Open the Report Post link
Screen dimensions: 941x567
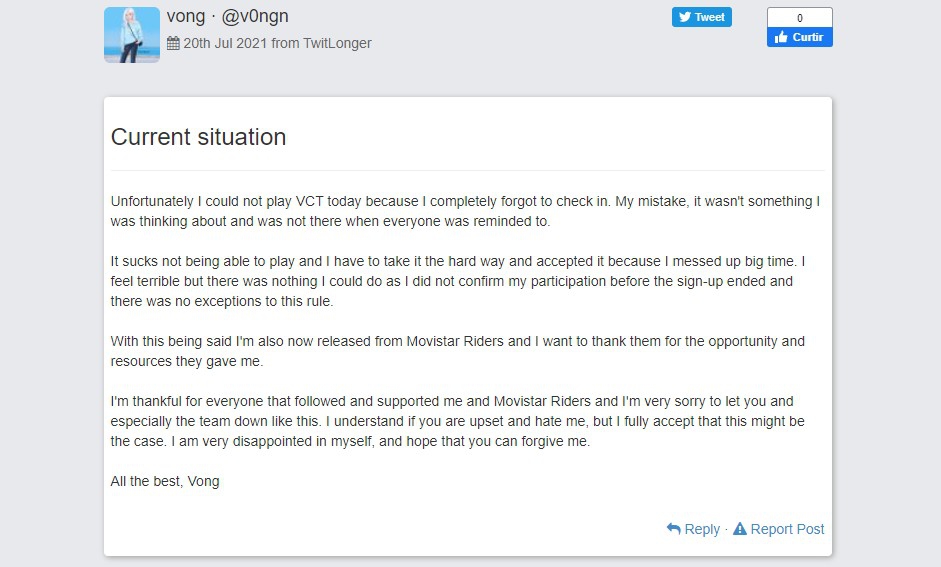[x=787, y=529]
